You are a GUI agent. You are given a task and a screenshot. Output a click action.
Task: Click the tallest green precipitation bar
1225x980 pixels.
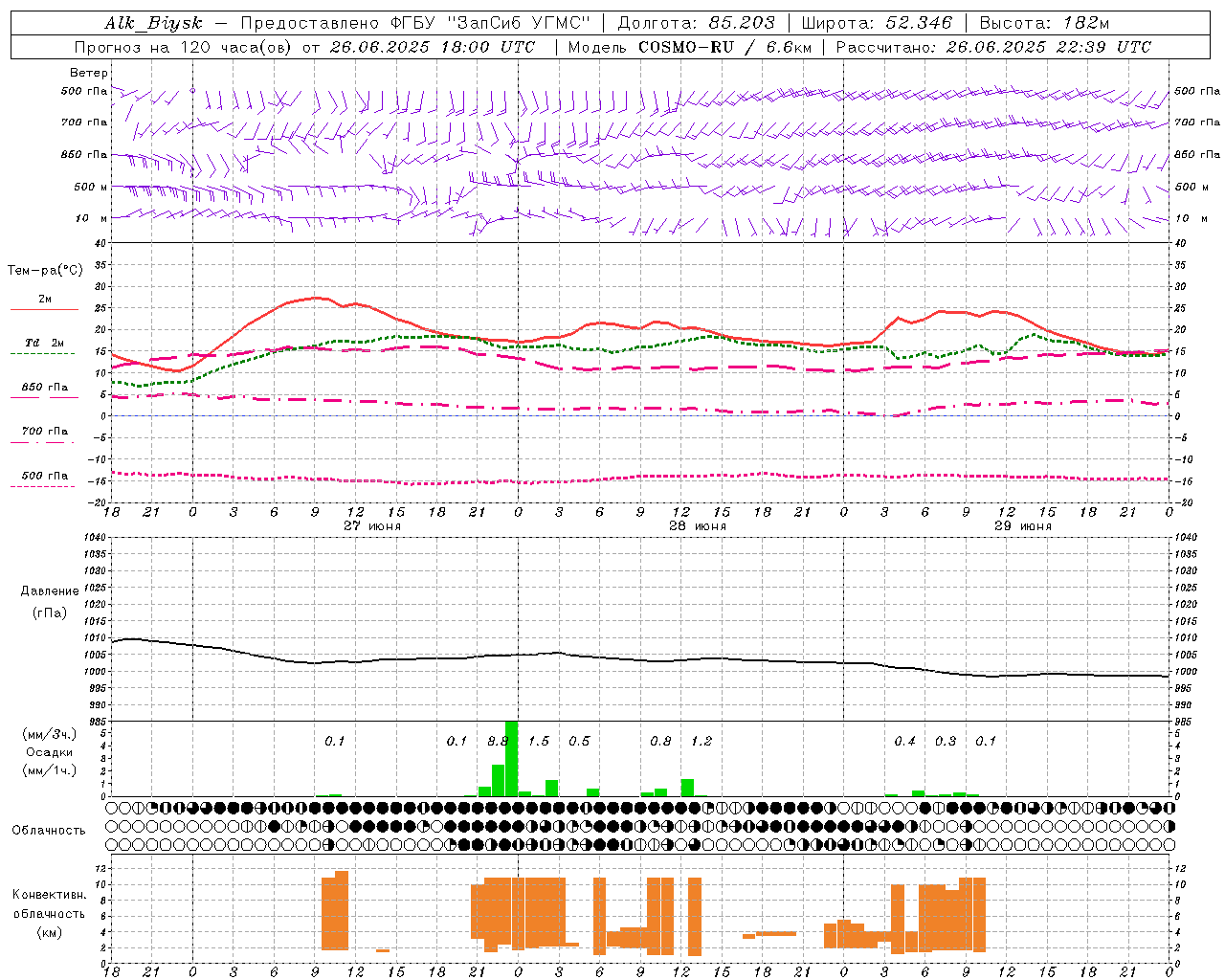pos(511,758)
